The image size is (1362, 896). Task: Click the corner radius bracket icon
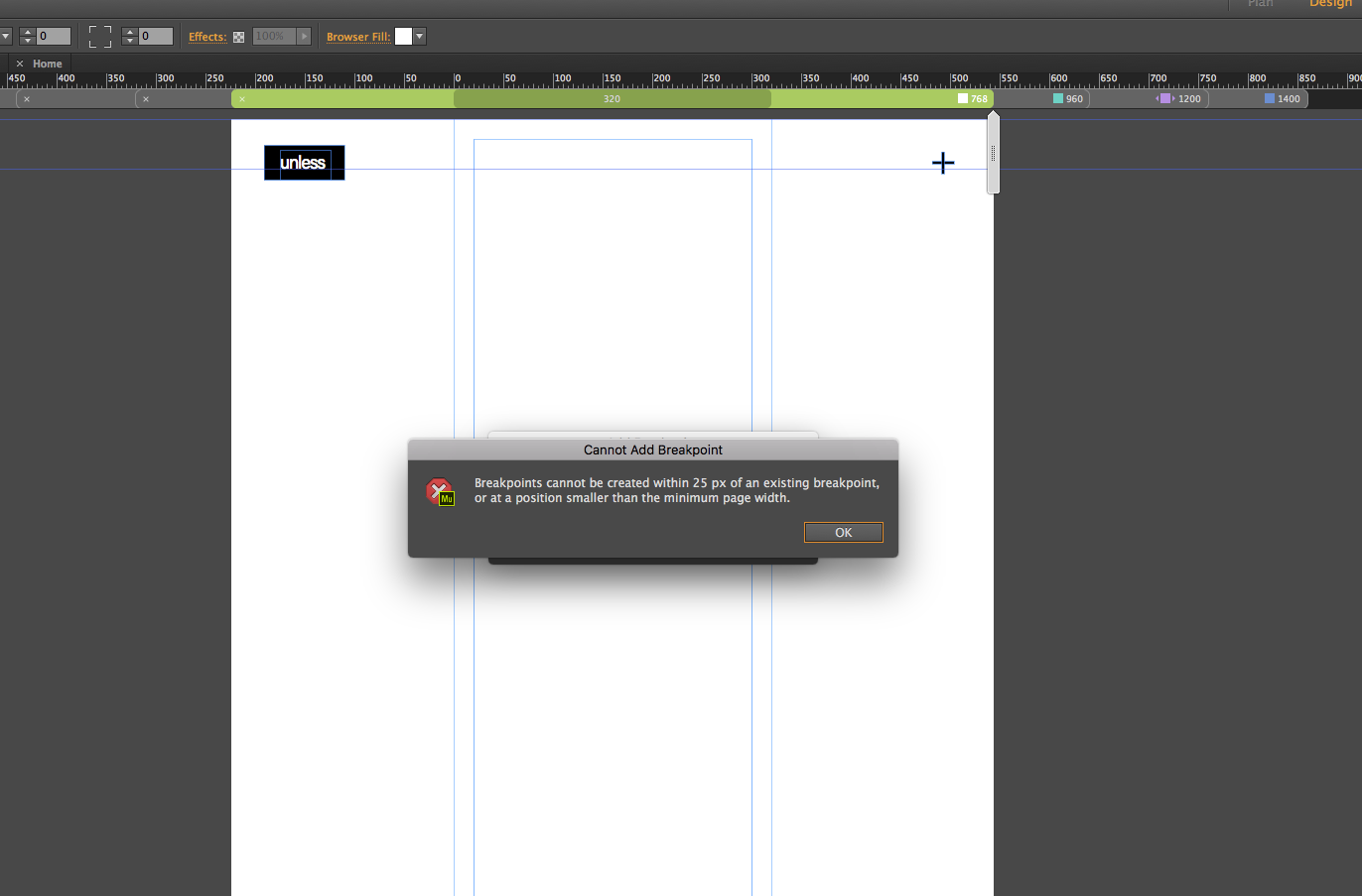[x=100, y=37]
